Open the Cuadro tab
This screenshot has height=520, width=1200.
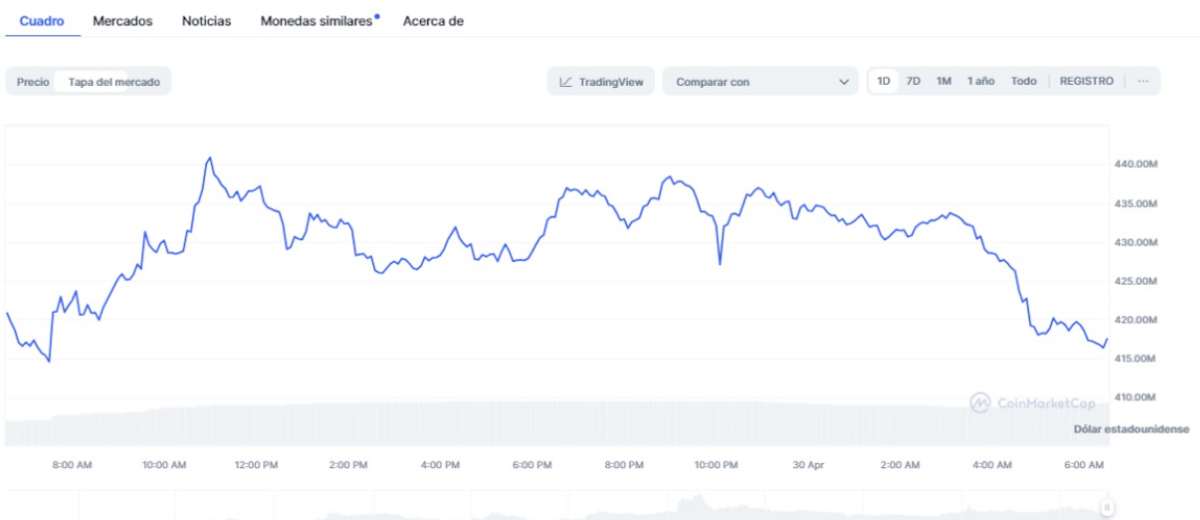tap(42, 21)
